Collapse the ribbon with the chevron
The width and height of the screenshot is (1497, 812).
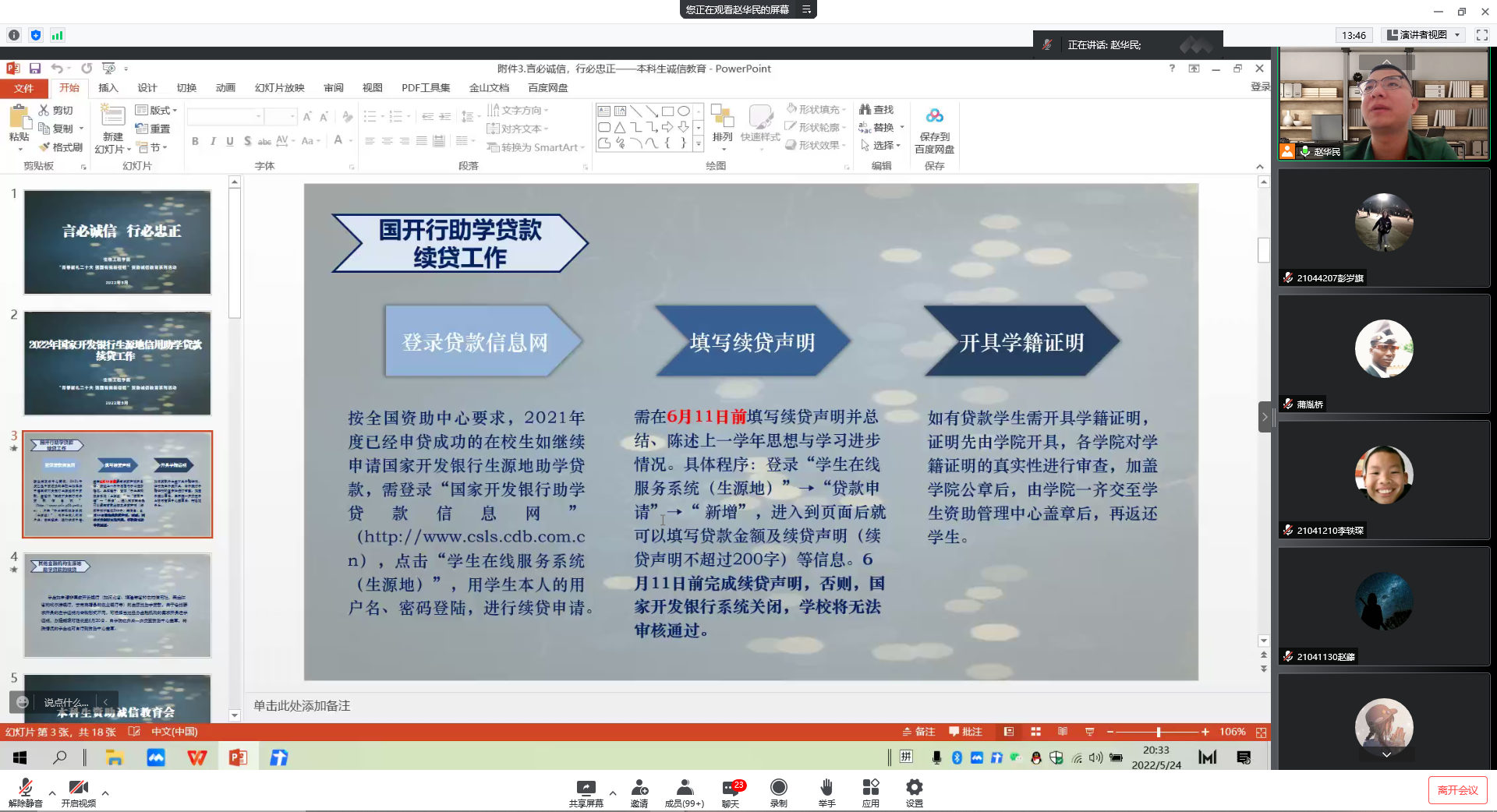(1259, 166)
